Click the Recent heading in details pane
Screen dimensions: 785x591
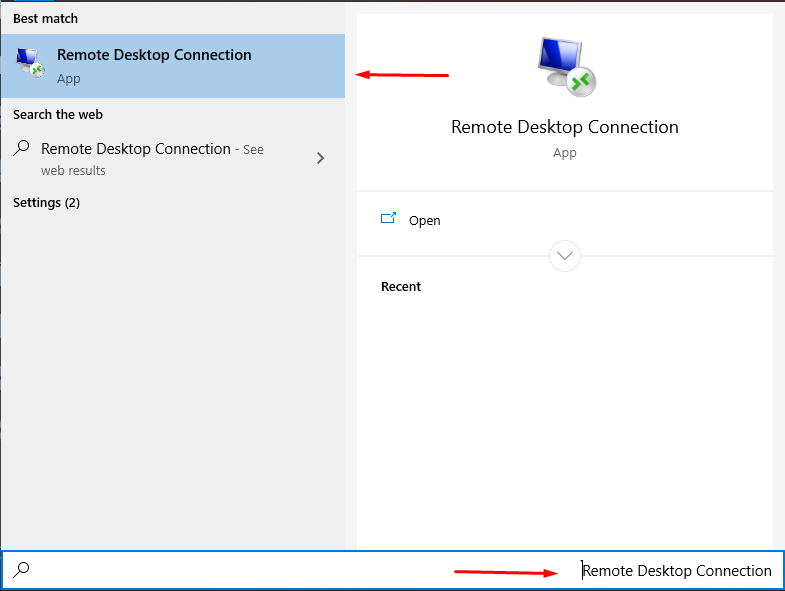401,286
